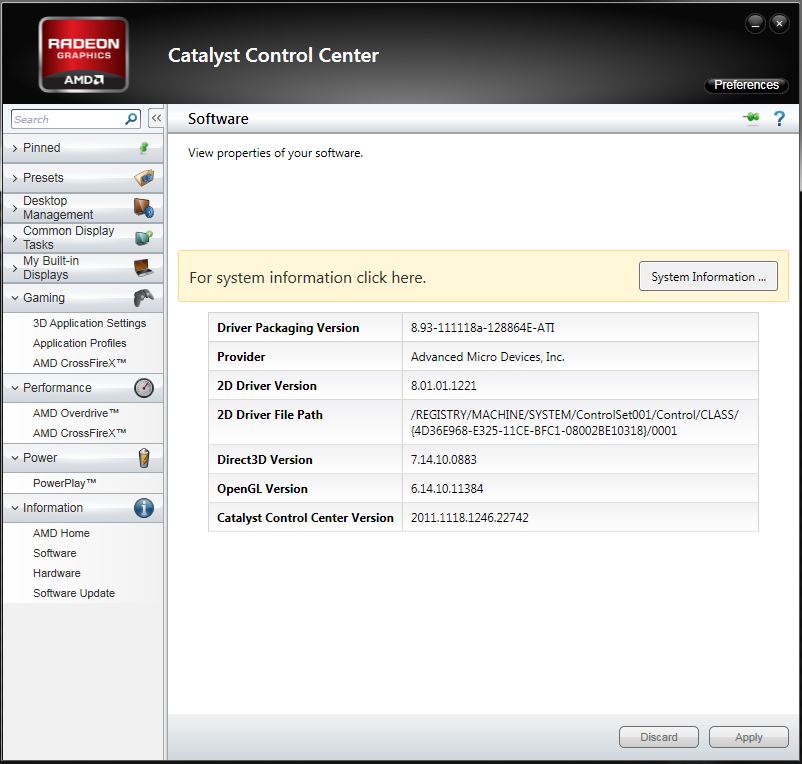Image resolution: width=802 pixels, height=764 pixels.
Task: Click the Power battery icon
Action: tap(144, 458)
